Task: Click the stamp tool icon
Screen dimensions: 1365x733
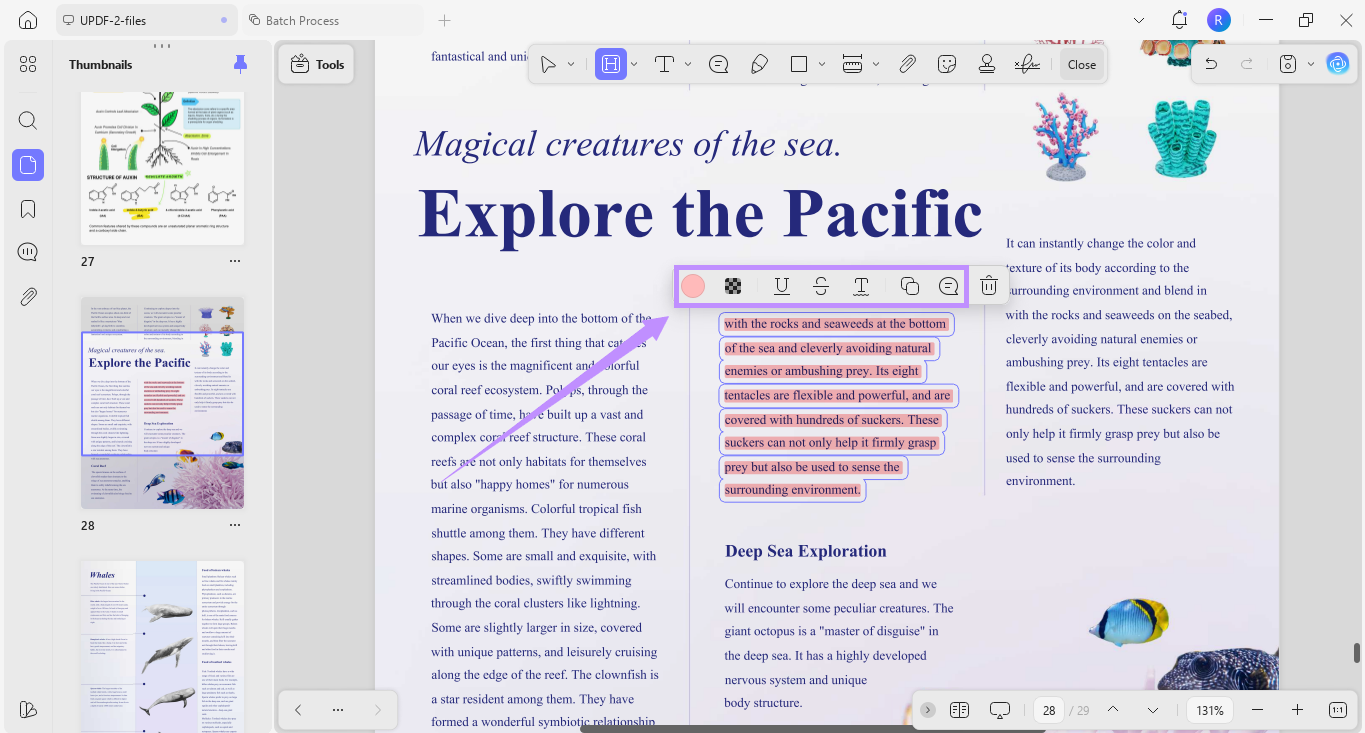Action: [987, 64]
